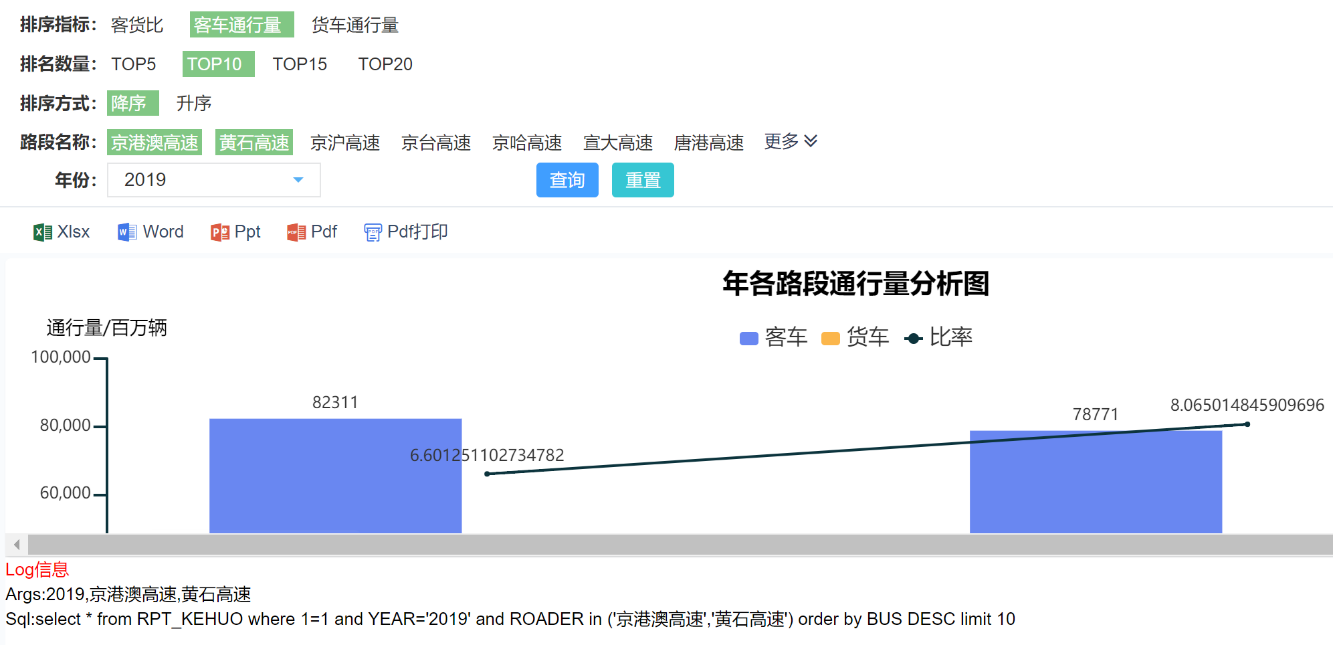This screenshot has height=645, width=1333.
Task: Expand 更多 road names list
Action: point(791,142)
